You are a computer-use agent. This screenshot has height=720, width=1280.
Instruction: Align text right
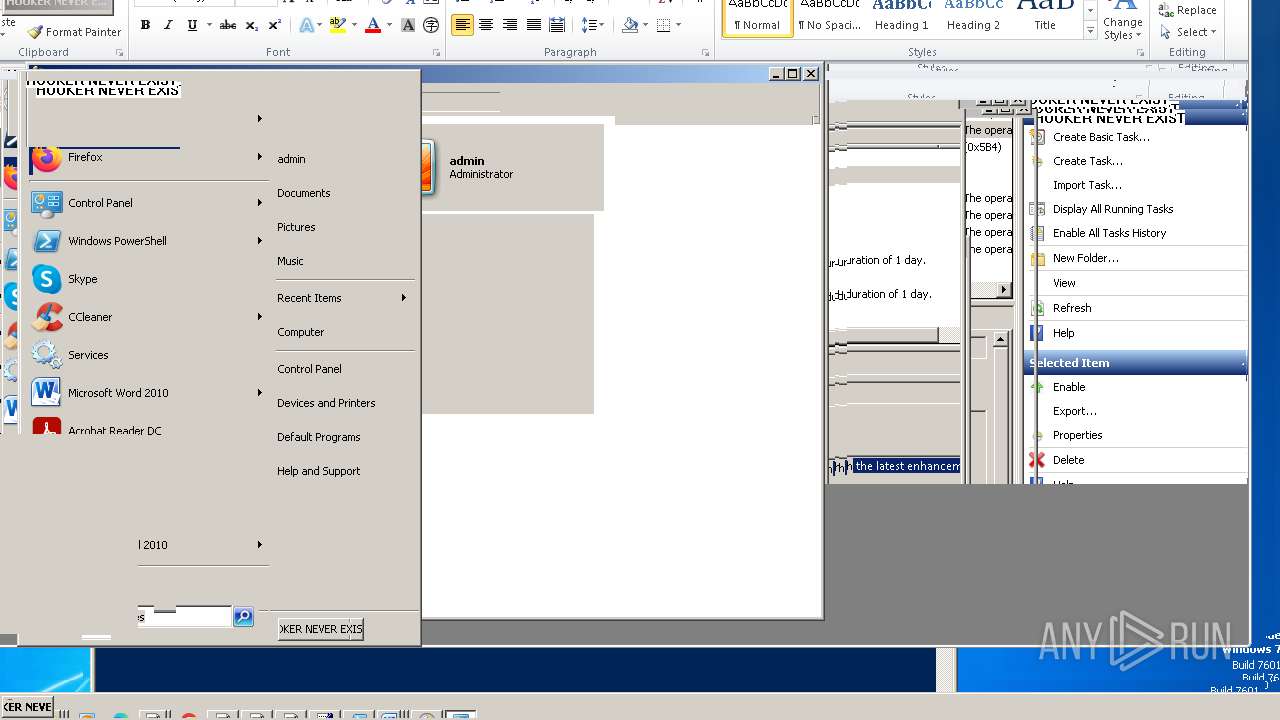[510, 25]
